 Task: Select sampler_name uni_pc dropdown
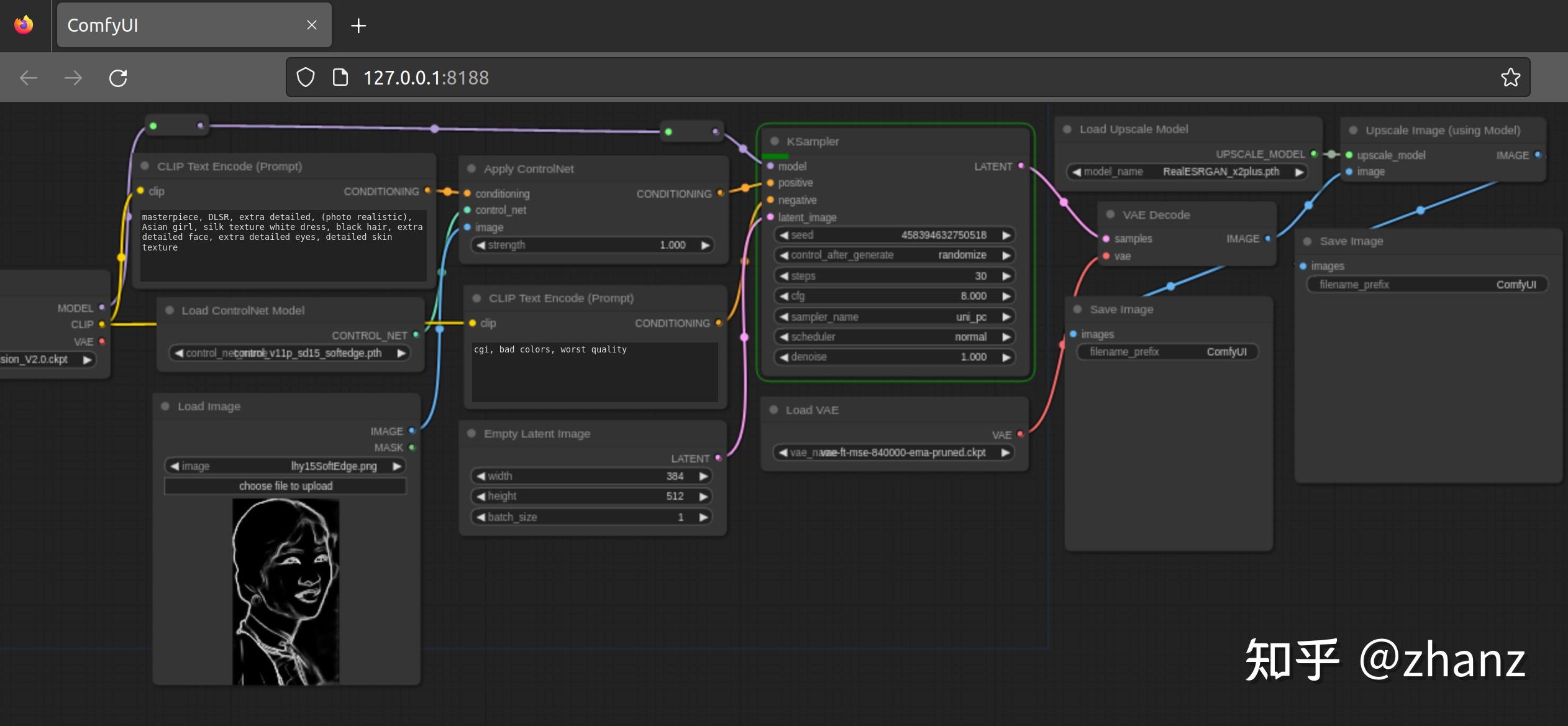893,315
